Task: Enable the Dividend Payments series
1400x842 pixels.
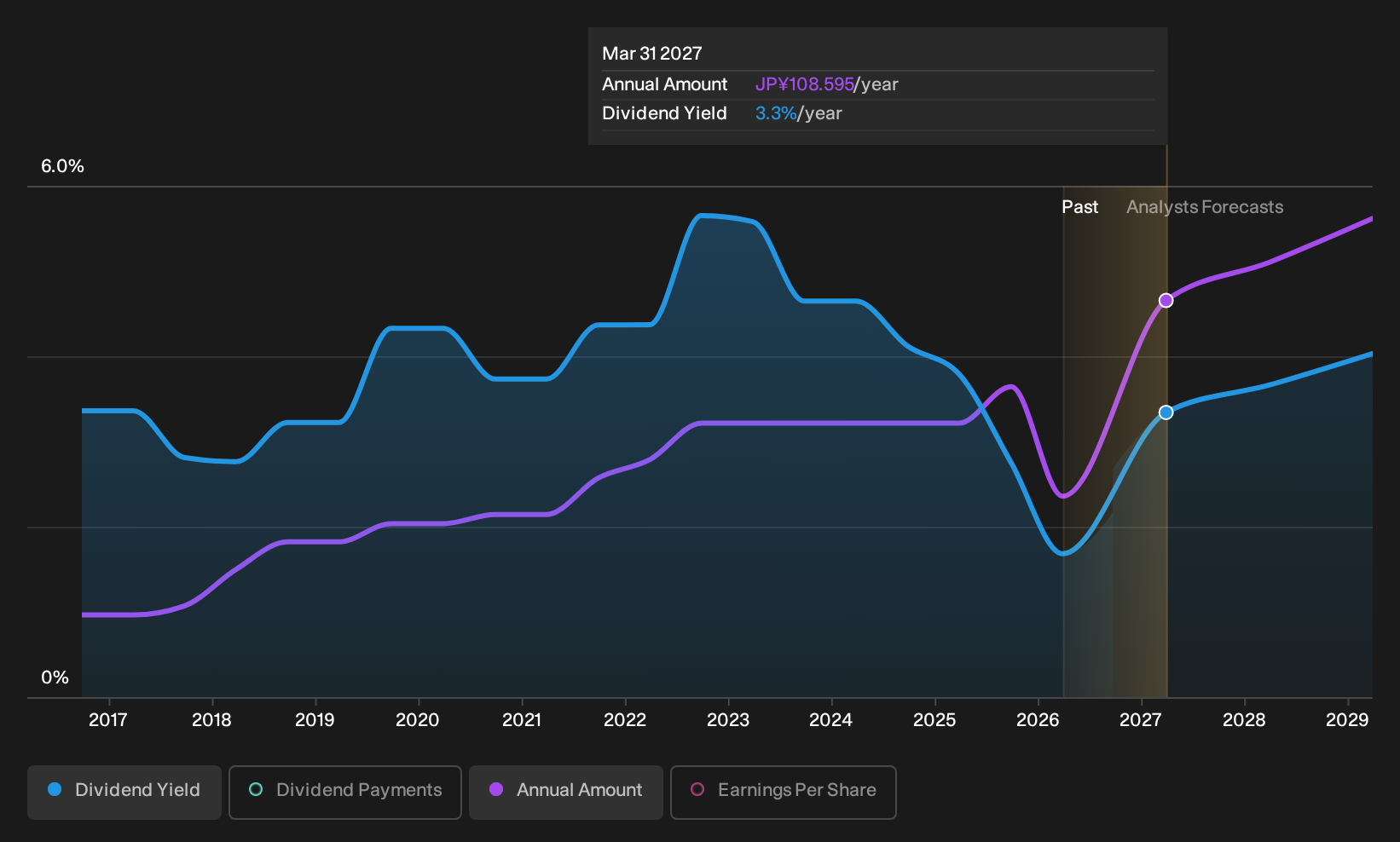Action: point(345,793)
